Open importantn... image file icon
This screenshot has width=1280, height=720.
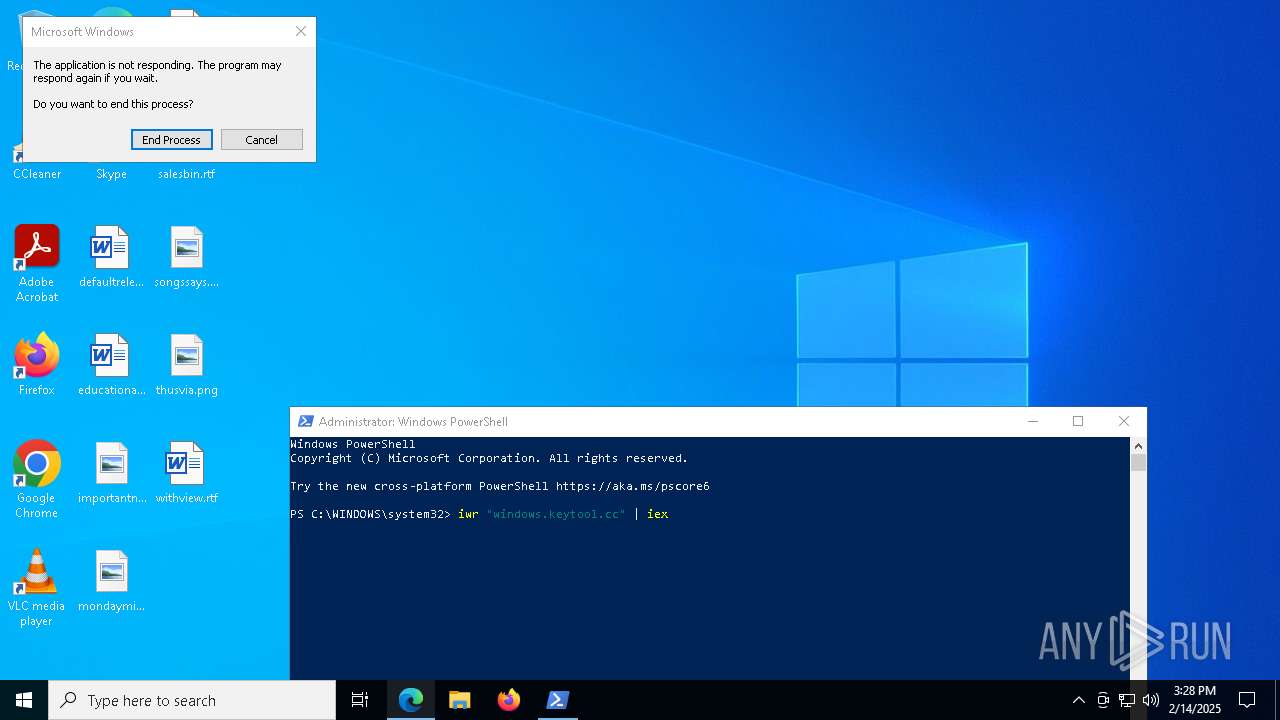pyautogui.click(x=111, y=473)
